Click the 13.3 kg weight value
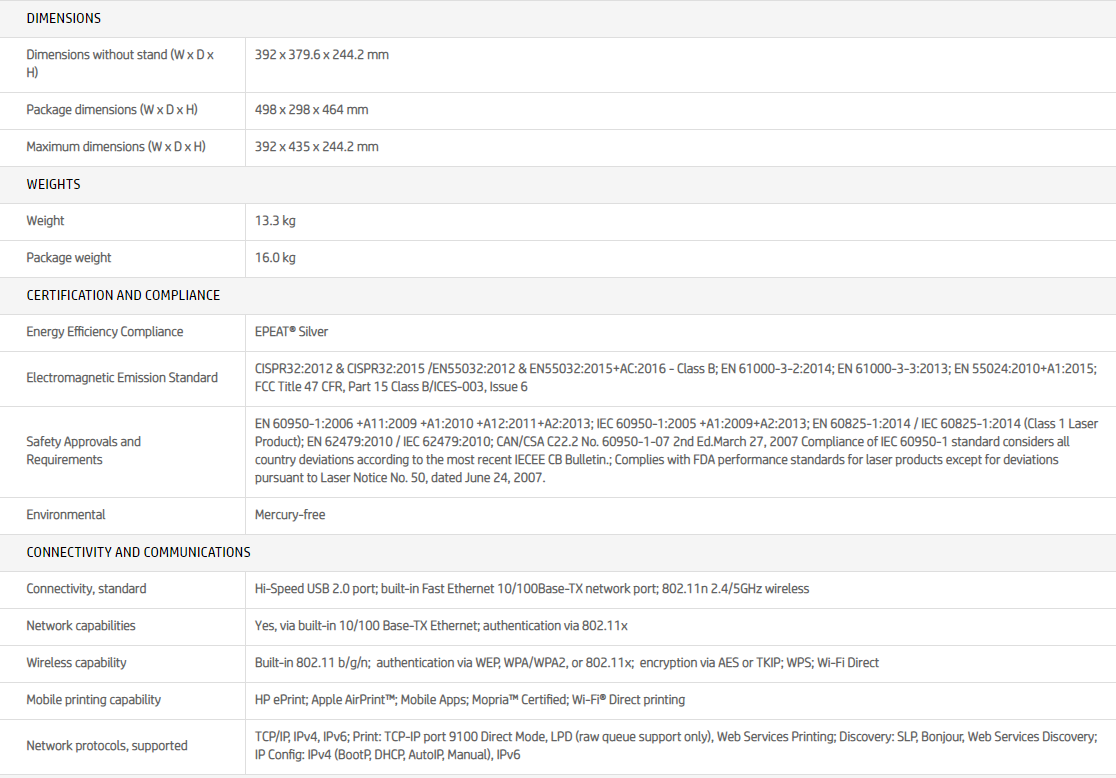This screenshot has width=1116, height=778. [275, 221]
